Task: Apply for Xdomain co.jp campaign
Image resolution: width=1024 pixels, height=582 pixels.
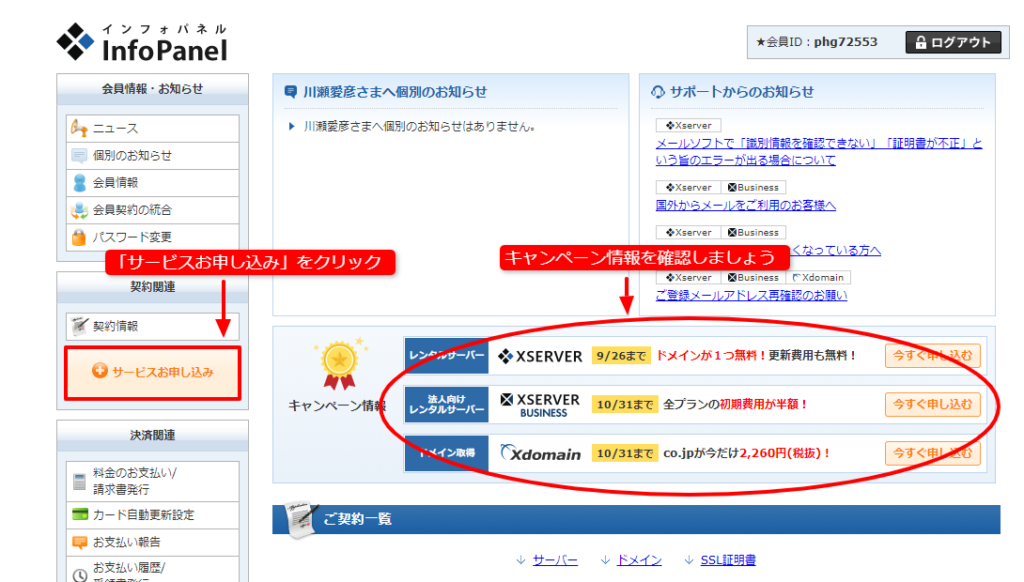Action: [x=932, y=453]
